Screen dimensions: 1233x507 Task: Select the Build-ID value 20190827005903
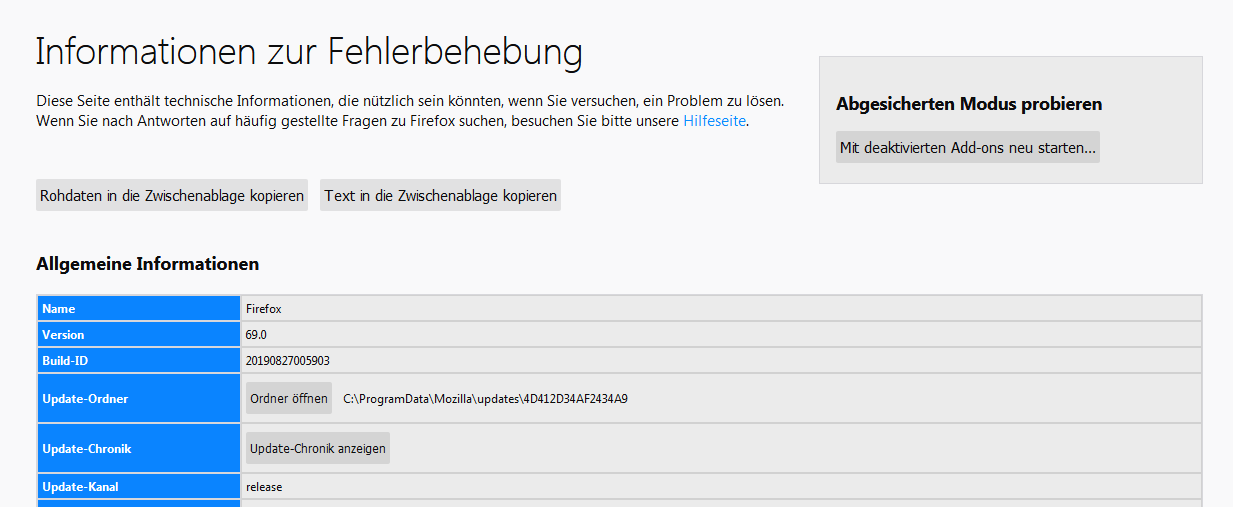[x=287, y=360]
